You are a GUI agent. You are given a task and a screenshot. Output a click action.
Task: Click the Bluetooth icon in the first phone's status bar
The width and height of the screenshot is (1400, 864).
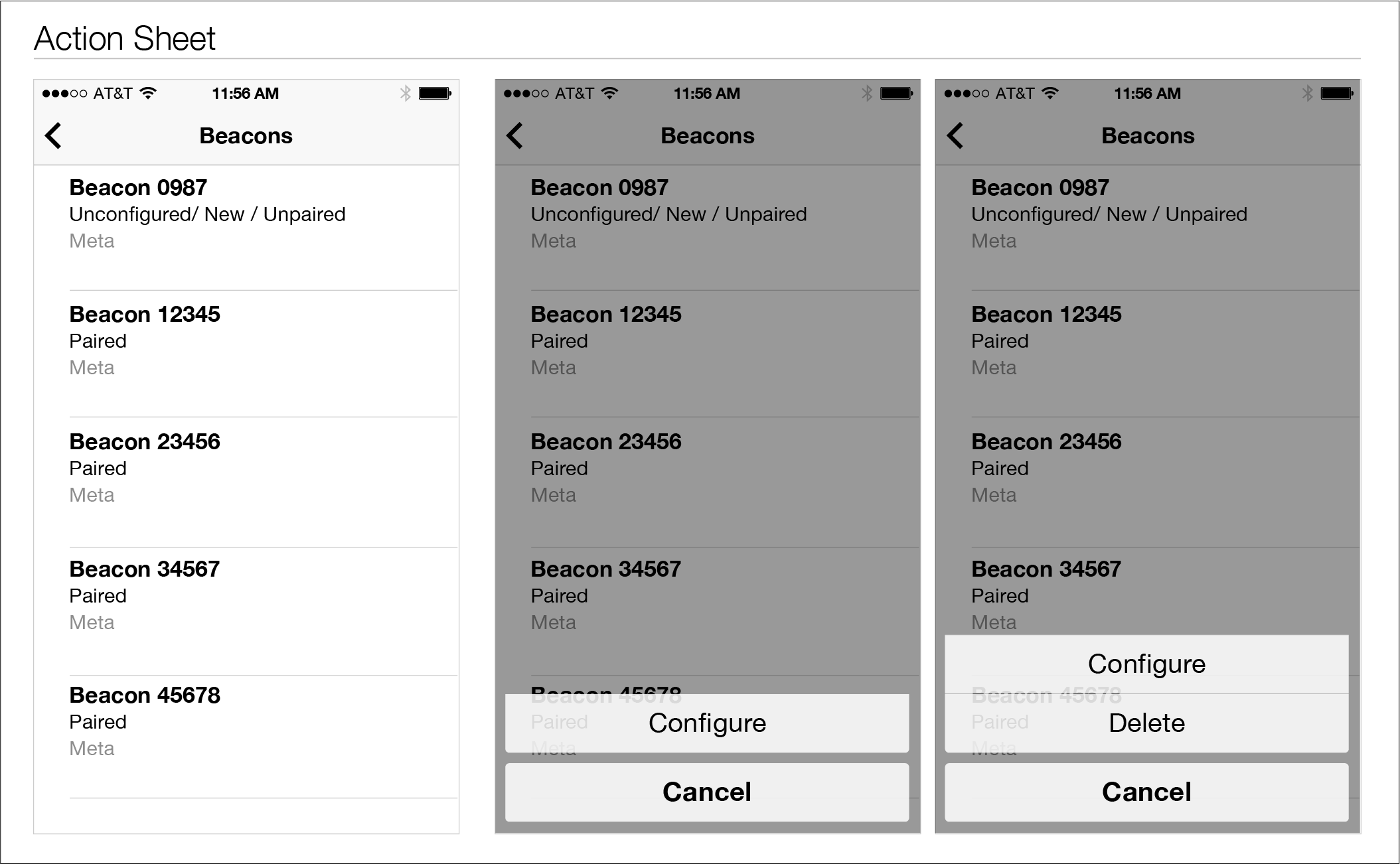[x=406, y=94]
